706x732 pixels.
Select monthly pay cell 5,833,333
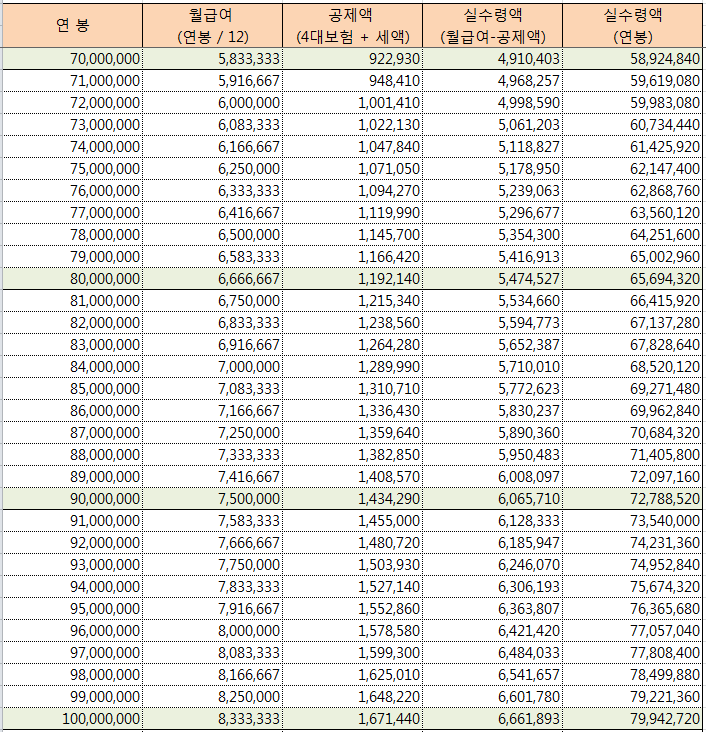click(x=212, y=59)
